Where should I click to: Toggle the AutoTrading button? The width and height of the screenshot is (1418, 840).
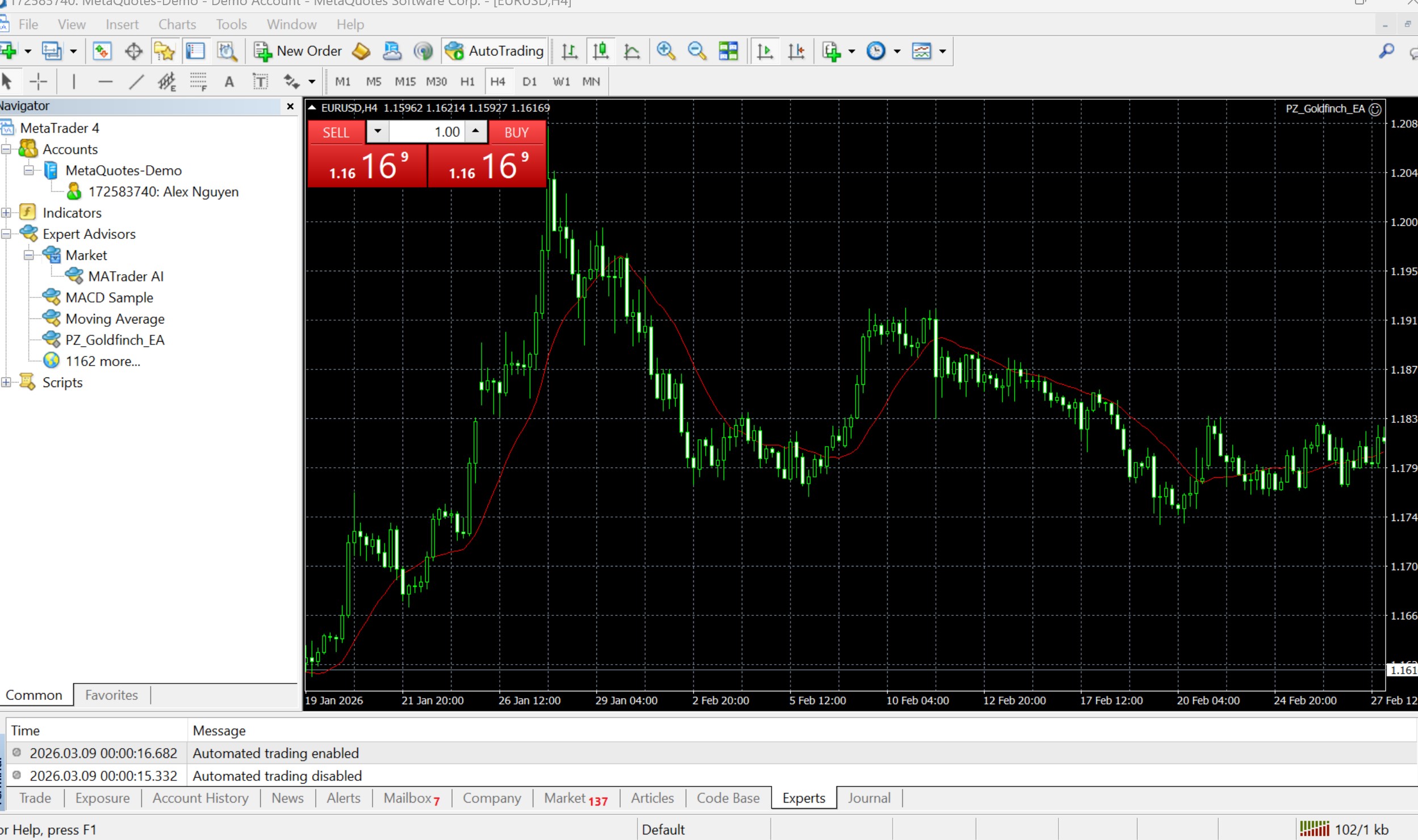point(495,51)
